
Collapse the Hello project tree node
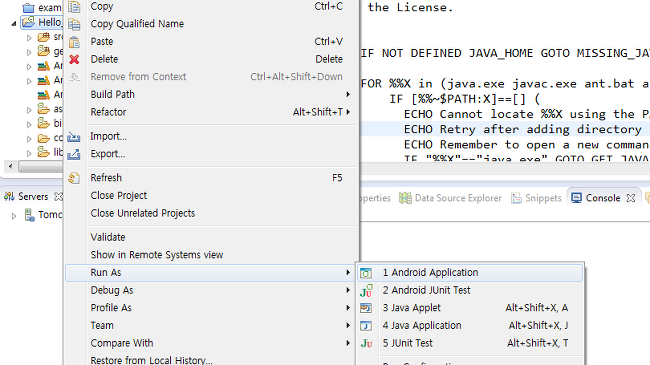14,23
